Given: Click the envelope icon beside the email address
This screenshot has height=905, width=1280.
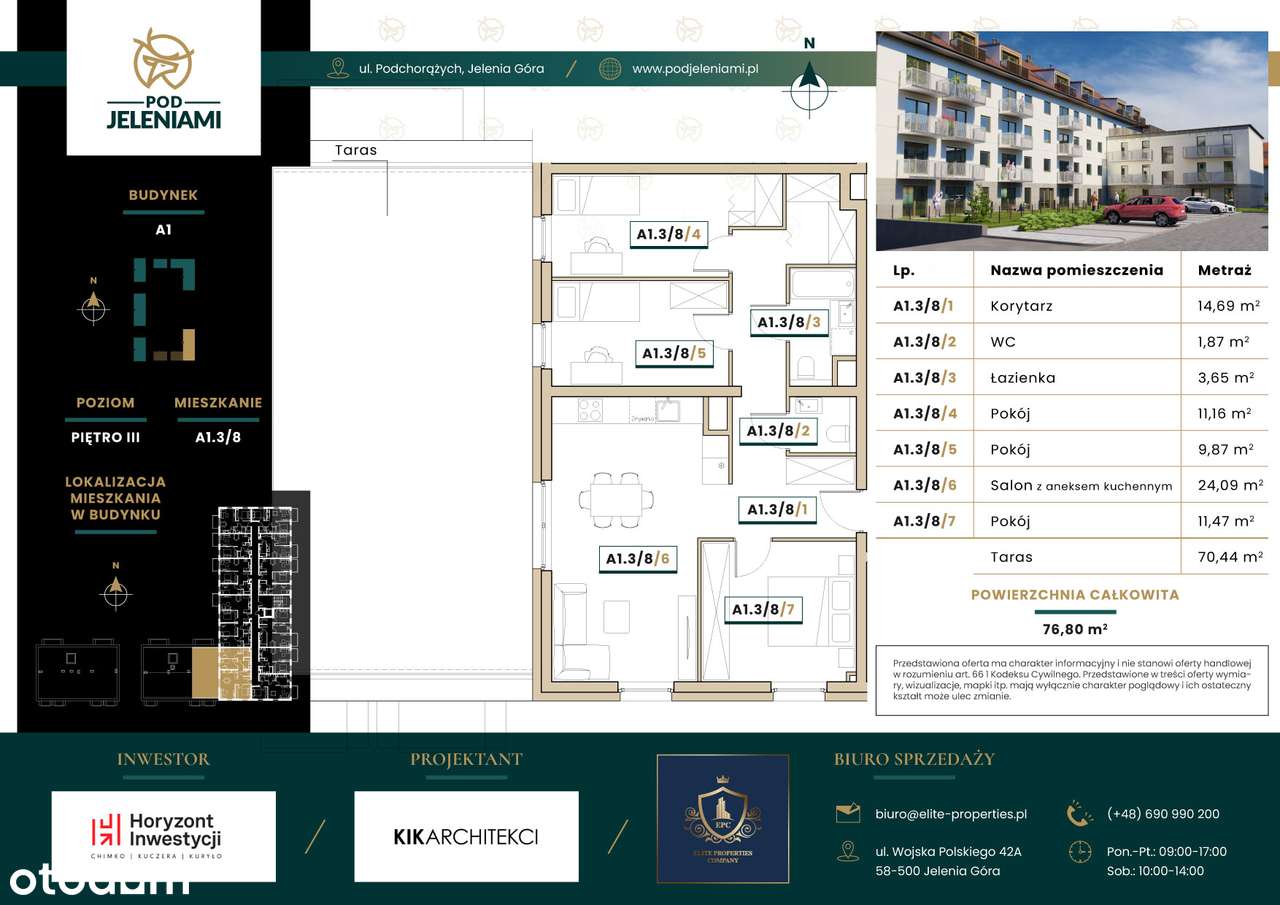Looking at the screenshot, I should (x=847, y=814).
